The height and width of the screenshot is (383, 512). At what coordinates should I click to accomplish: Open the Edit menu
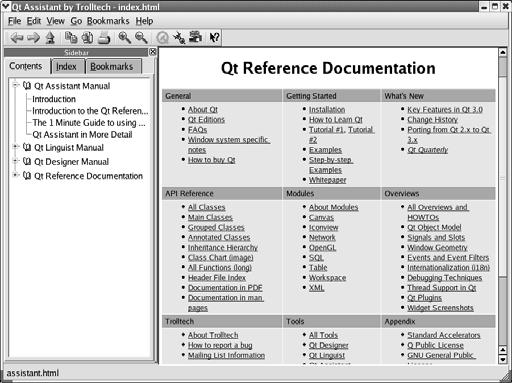click(34, 21)
